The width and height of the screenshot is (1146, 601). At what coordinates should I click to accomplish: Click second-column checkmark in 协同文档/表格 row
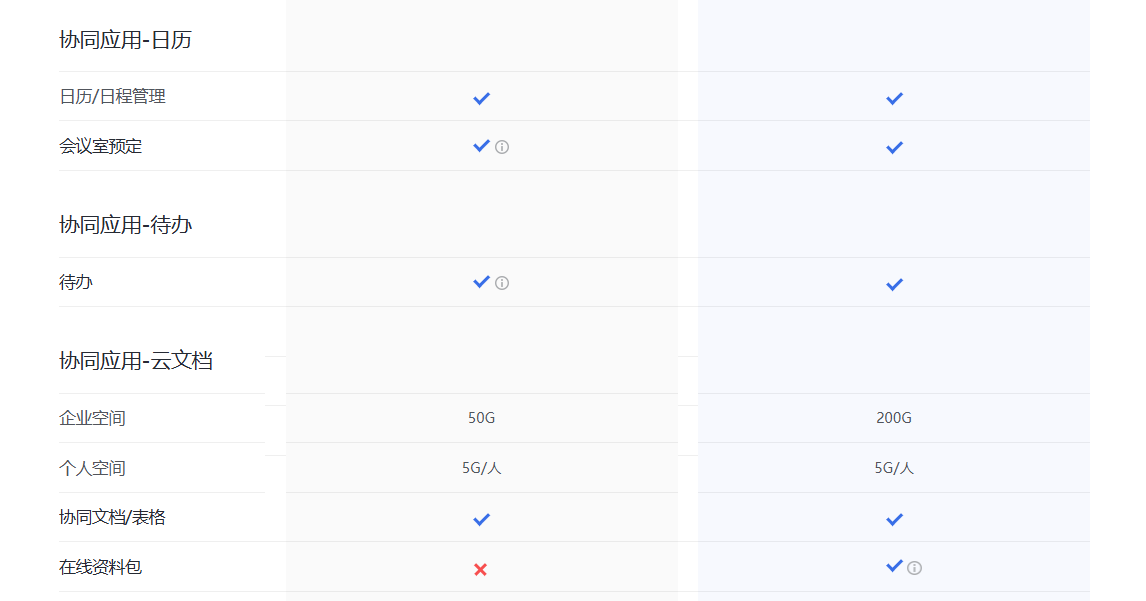pyautogui.click(x=894, y=519)
